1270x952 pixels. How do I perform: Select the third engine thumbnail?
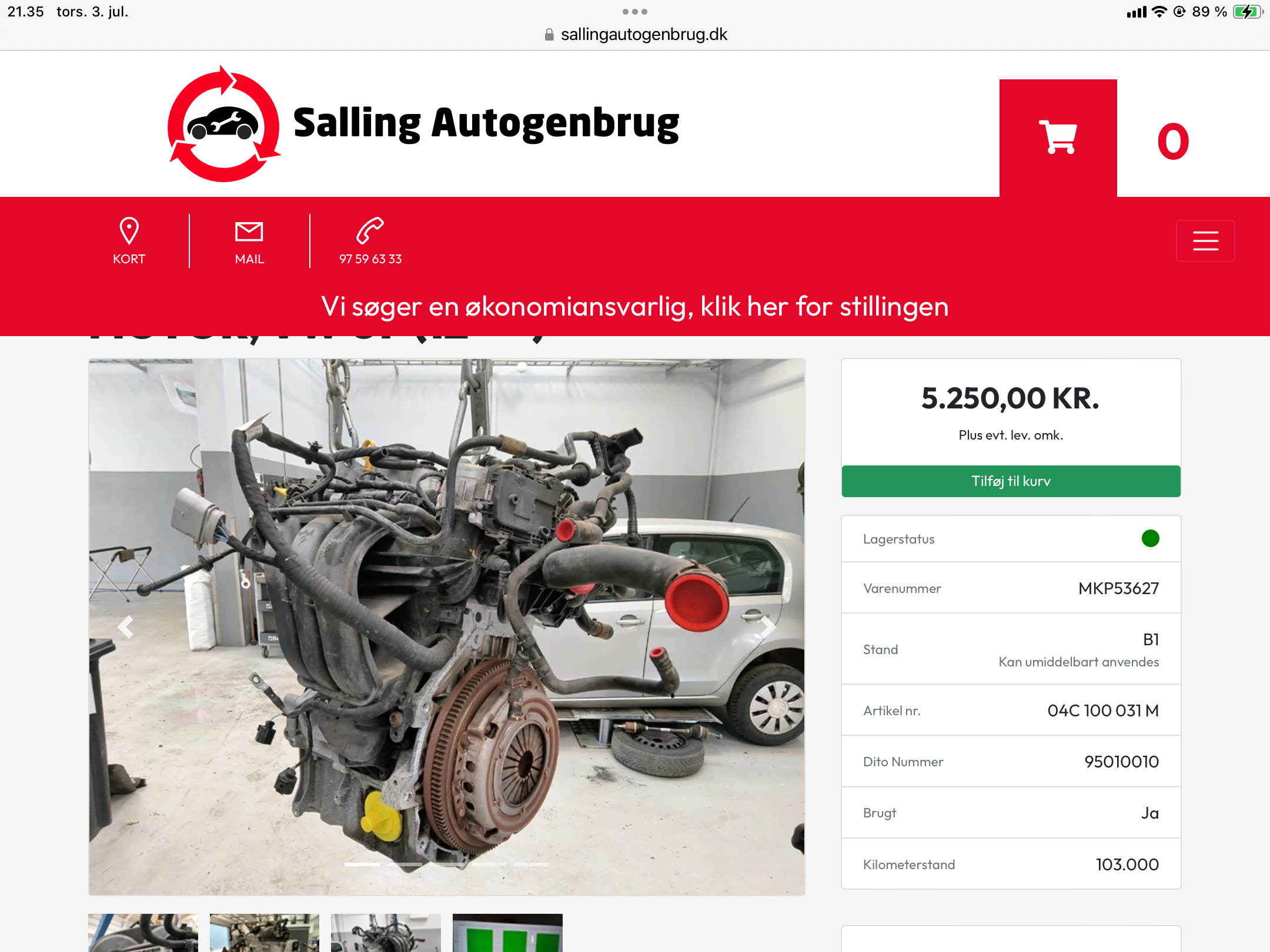pyautogui.click(x=386, y=933)
